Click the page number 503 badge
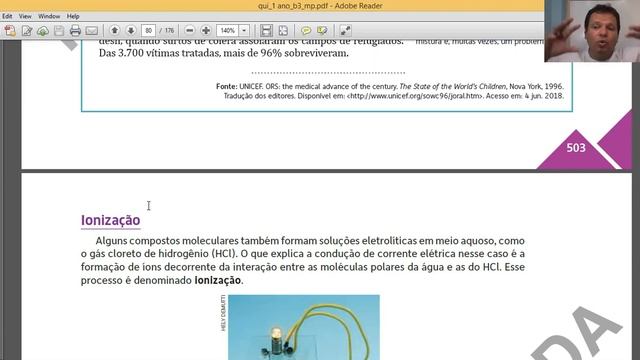Viewport: 640px width, 360px height. click(x=576, y=148)
